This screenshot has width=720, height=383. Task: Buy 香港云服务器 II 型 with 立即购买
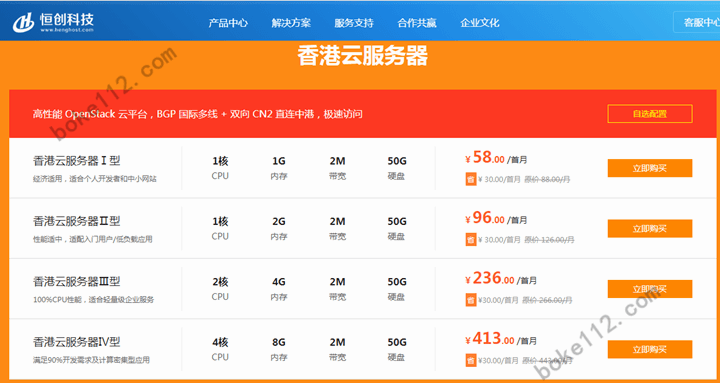click(650, 229)
